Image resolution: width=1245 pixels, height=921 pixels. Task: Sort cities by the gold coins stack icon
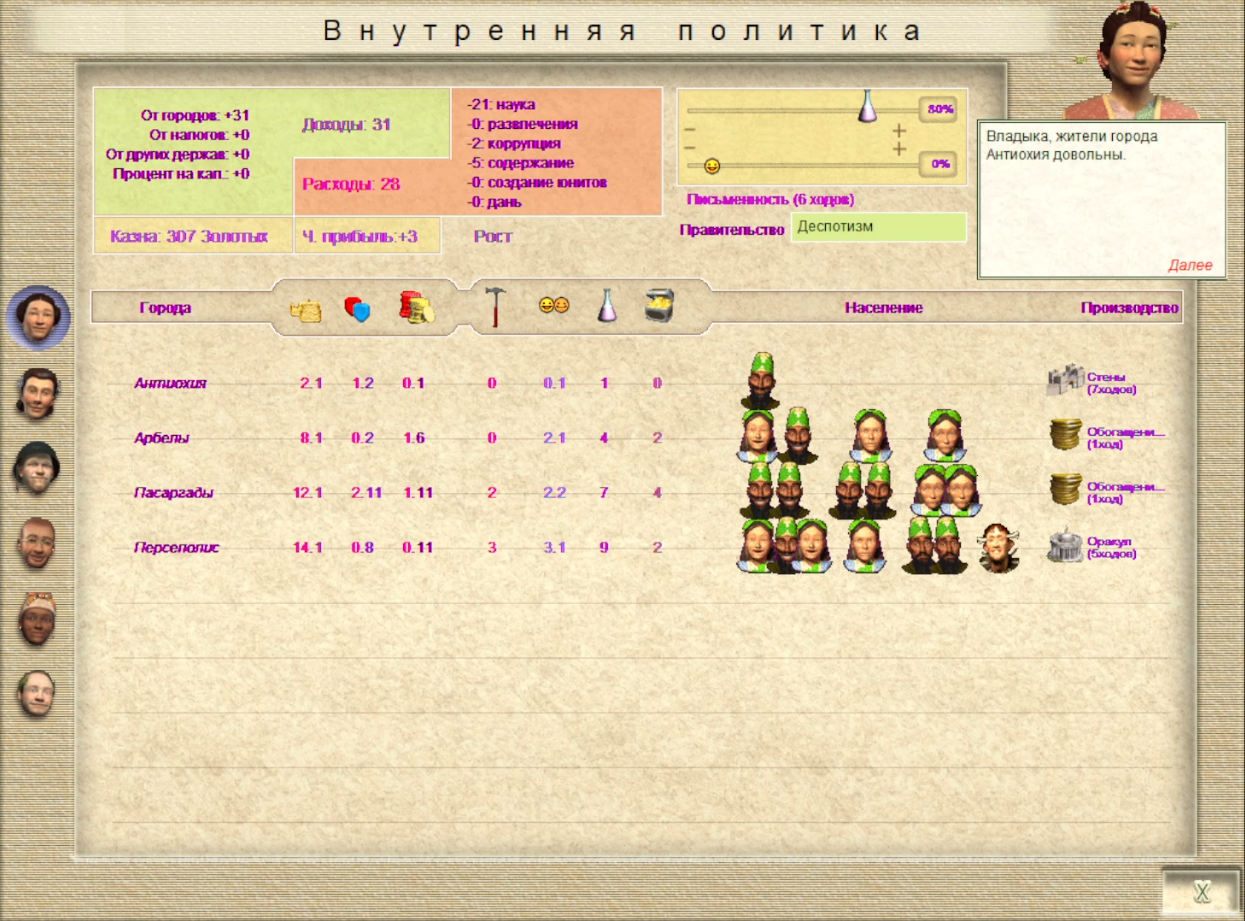[x=416, y=308]
